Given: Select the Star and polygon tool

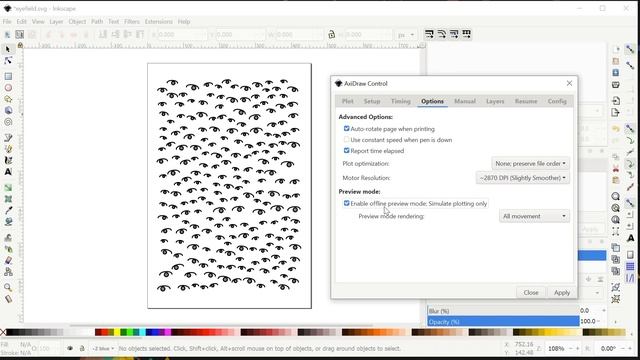Looking at the screenshot, I should tap(8, 99).
